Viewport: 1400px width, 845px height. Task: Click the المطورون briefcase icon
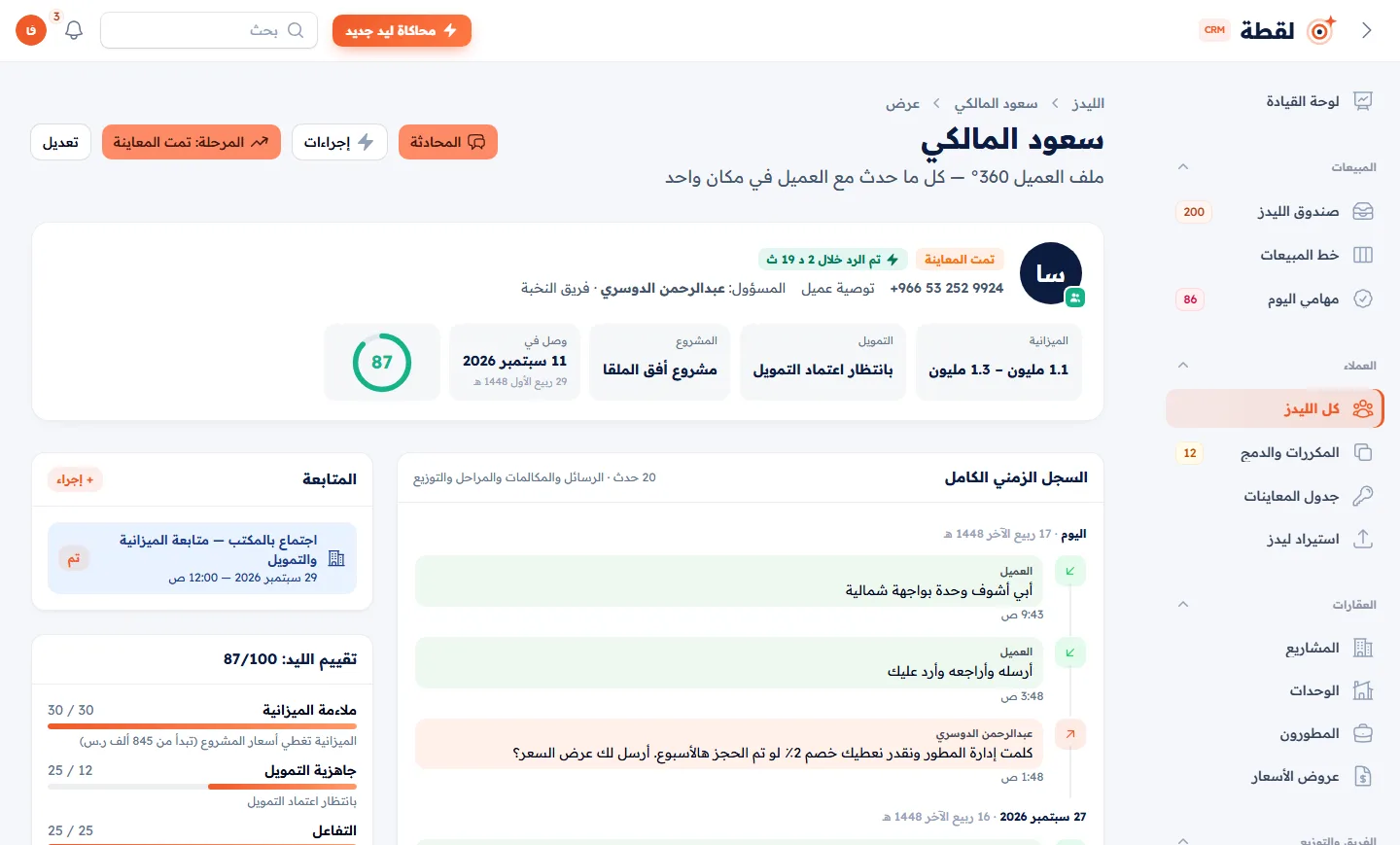coord(1363,733)
